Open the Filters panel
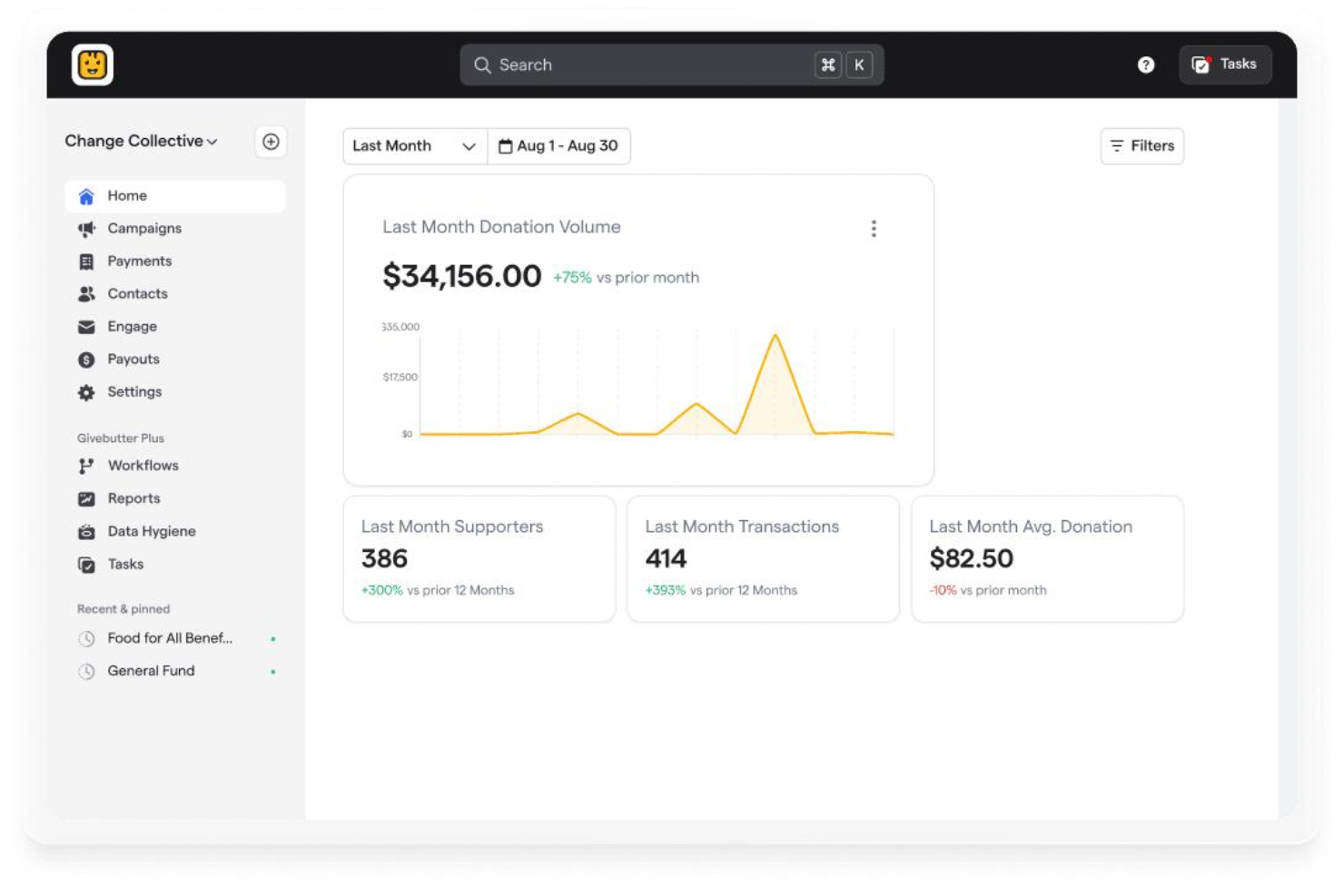1344x896 pixels. 1141,145
